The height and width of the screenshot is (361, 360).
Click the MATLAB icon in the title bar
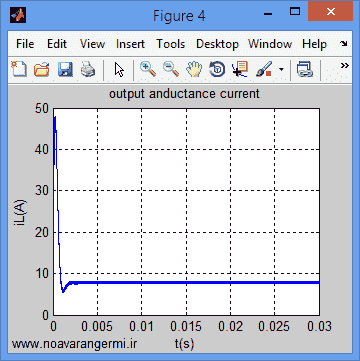18,15
